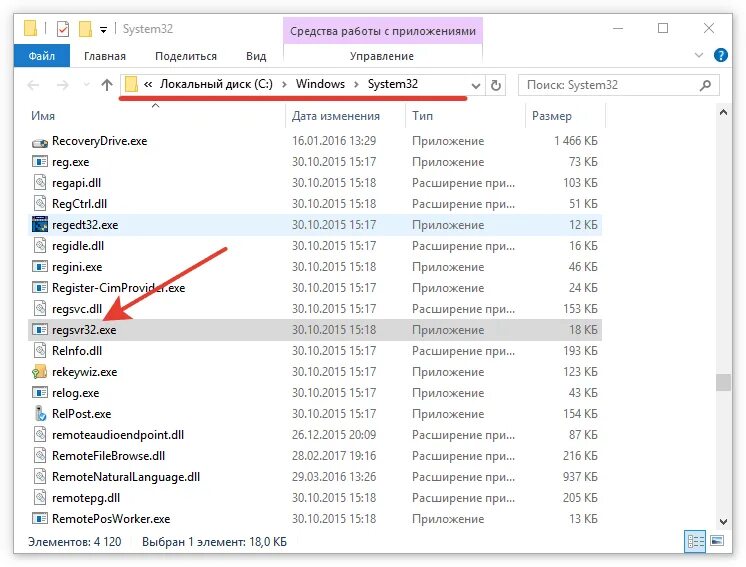Click the ReInfo.dll file icon
The image size is (746, 567).
[40, 351]
